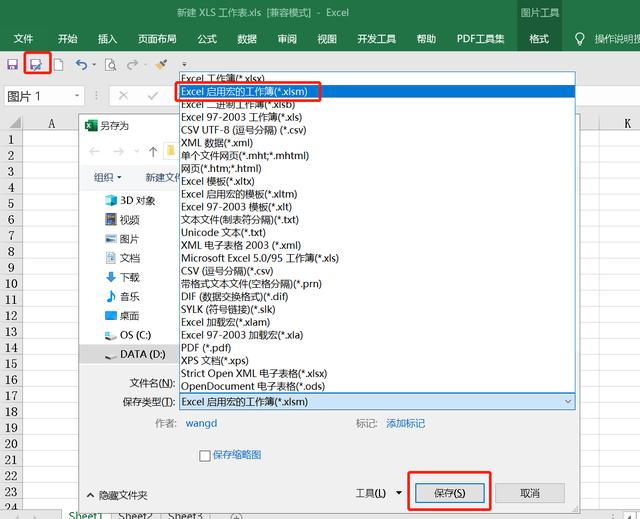The height and width of the screenshot is (519, 640).
Task: Choose PDF (*.pdf) file type
Action: [x=377, y=348]
